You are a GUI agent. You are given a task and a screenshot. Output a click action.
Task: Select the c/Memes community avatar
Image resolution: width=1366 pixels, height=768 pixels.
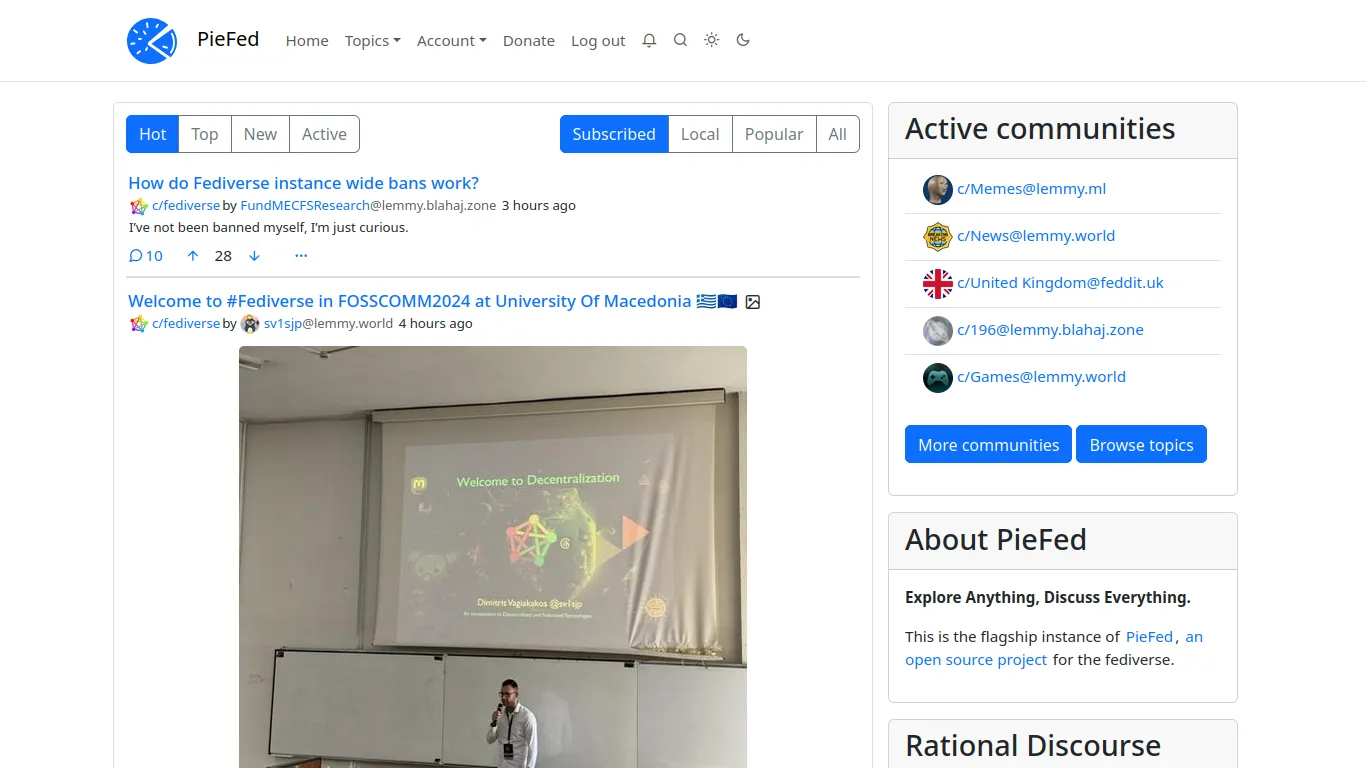pos(937,189)
